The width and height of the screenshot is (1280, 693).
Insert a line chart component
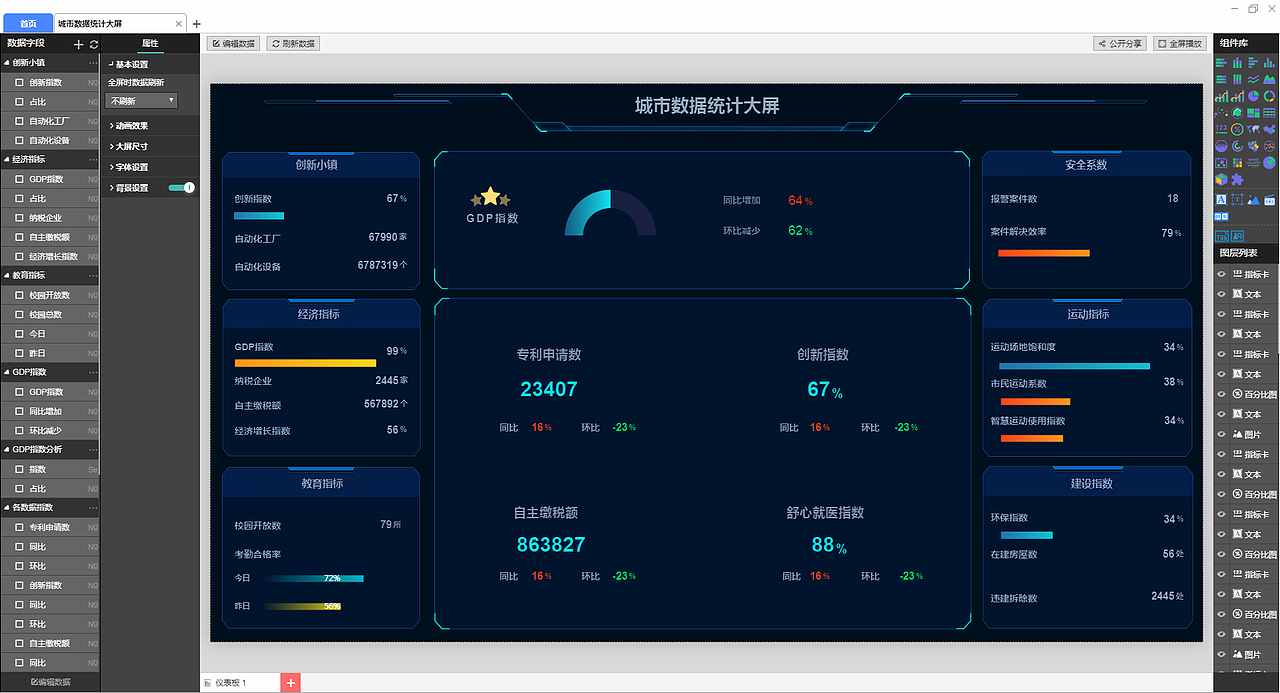1253,79
